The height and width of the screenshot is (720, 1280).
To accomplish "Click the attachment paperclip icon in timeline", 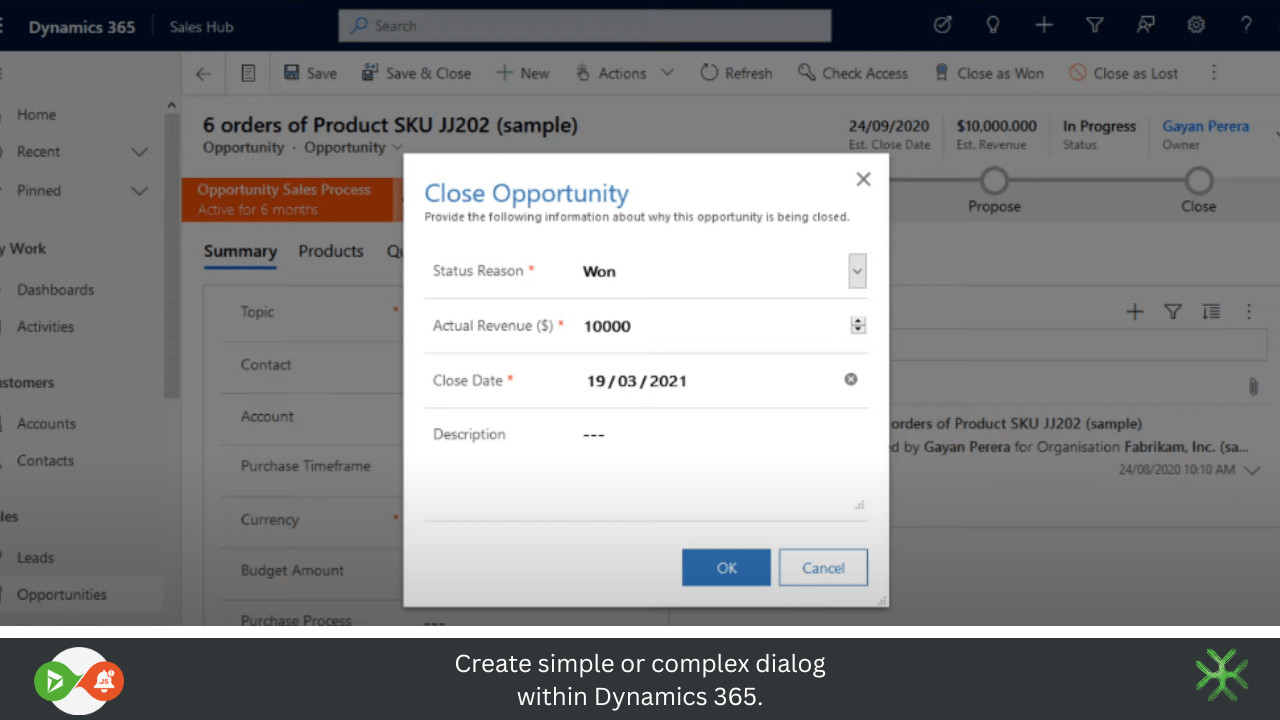I will [1253, 386].
